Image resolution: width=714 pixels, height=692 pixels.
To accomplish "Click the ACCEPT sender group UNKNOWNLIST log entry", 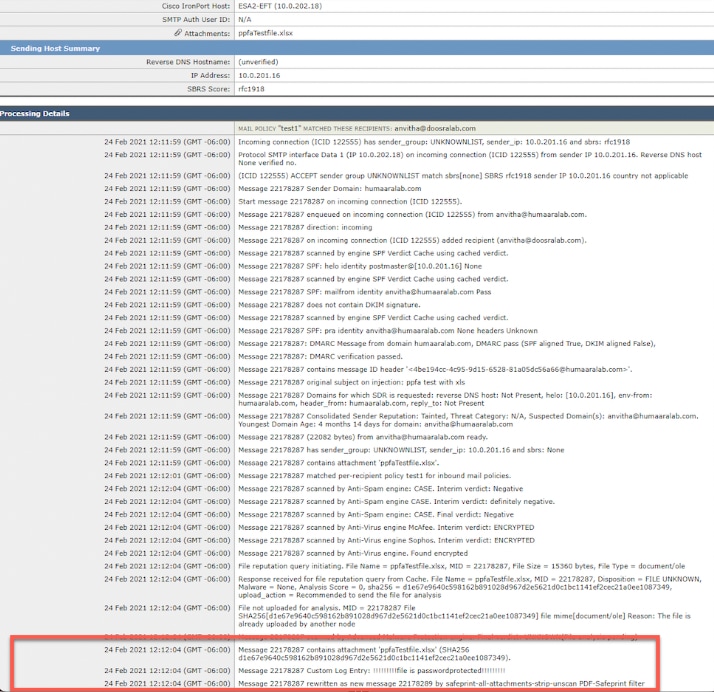I will click(463, 176).
